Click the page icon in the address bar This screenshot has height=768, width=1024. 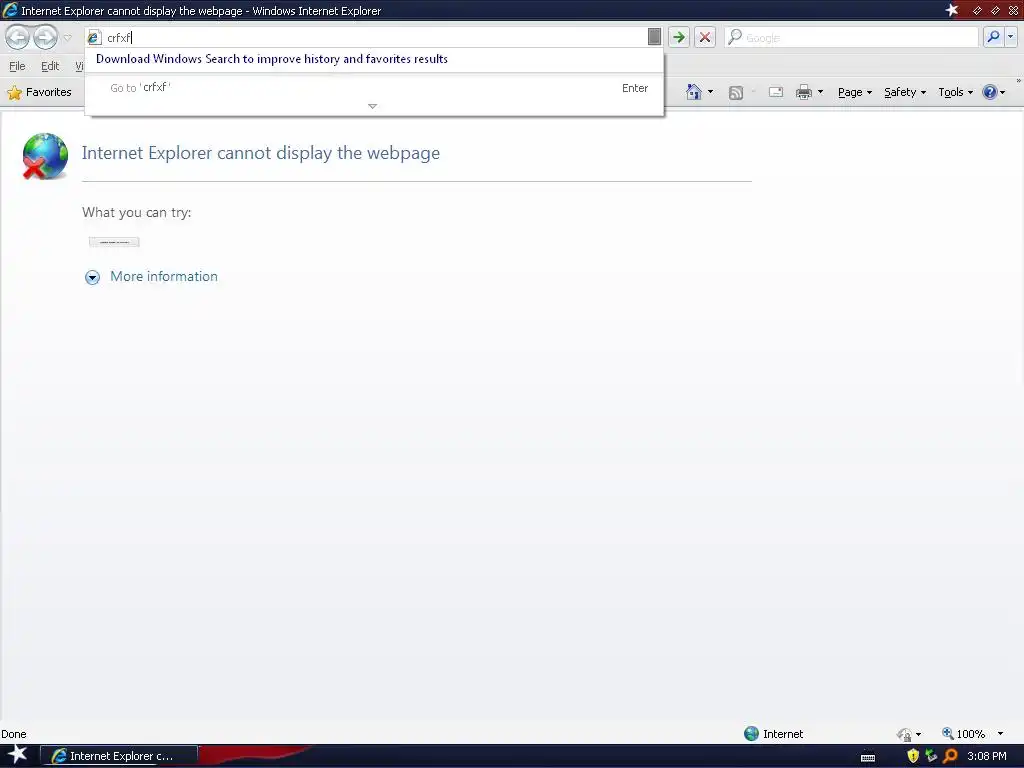coord(95,38)
